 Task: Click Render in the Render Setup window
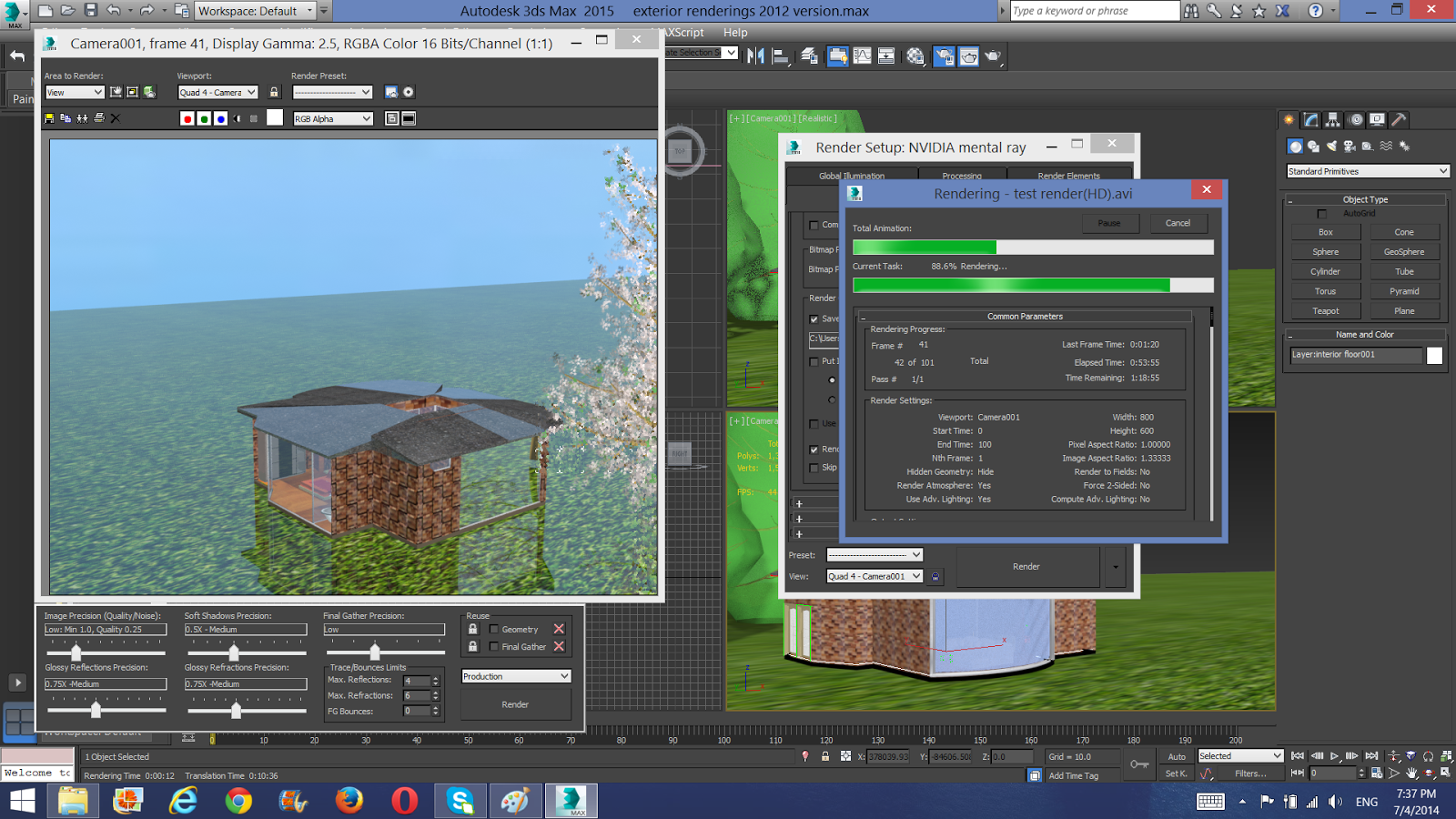pyautogui.click(x=1026, y=567)
